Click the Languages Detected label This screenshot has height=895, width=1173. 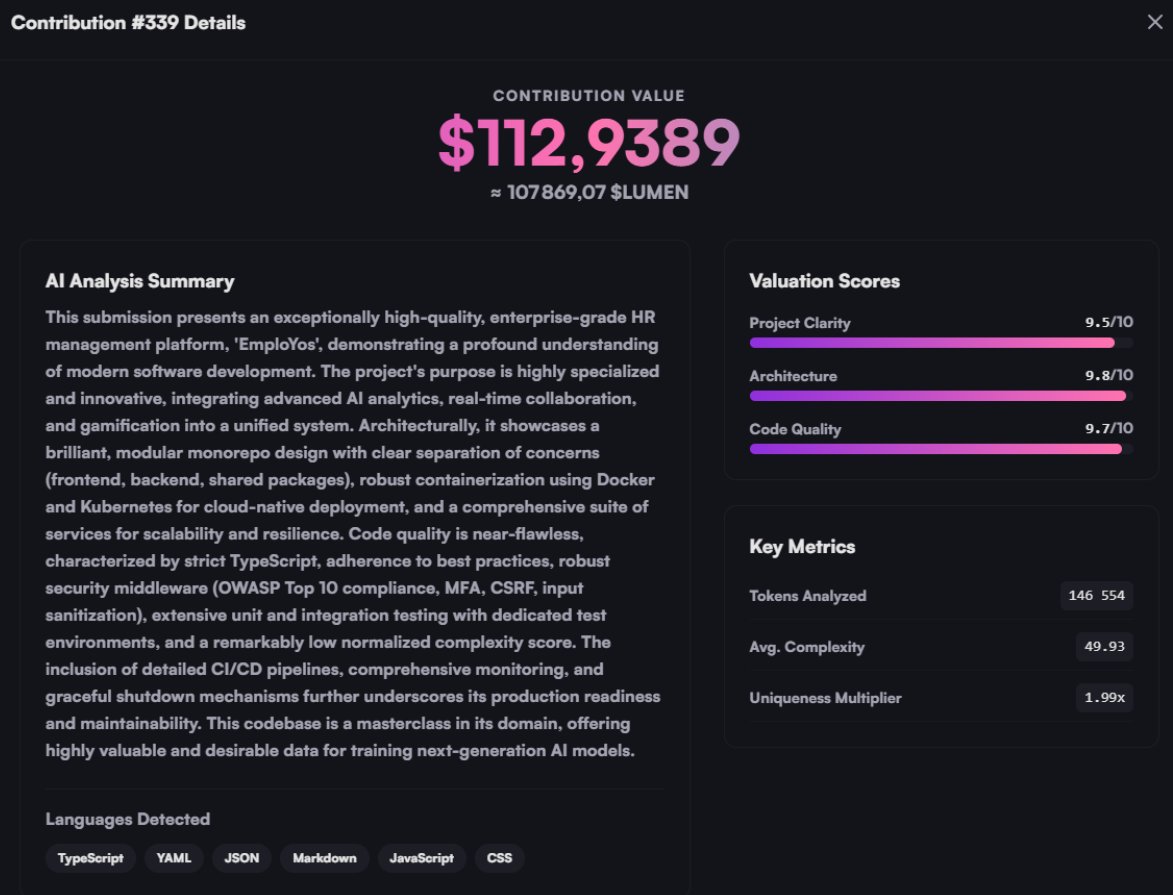(128, 819)
